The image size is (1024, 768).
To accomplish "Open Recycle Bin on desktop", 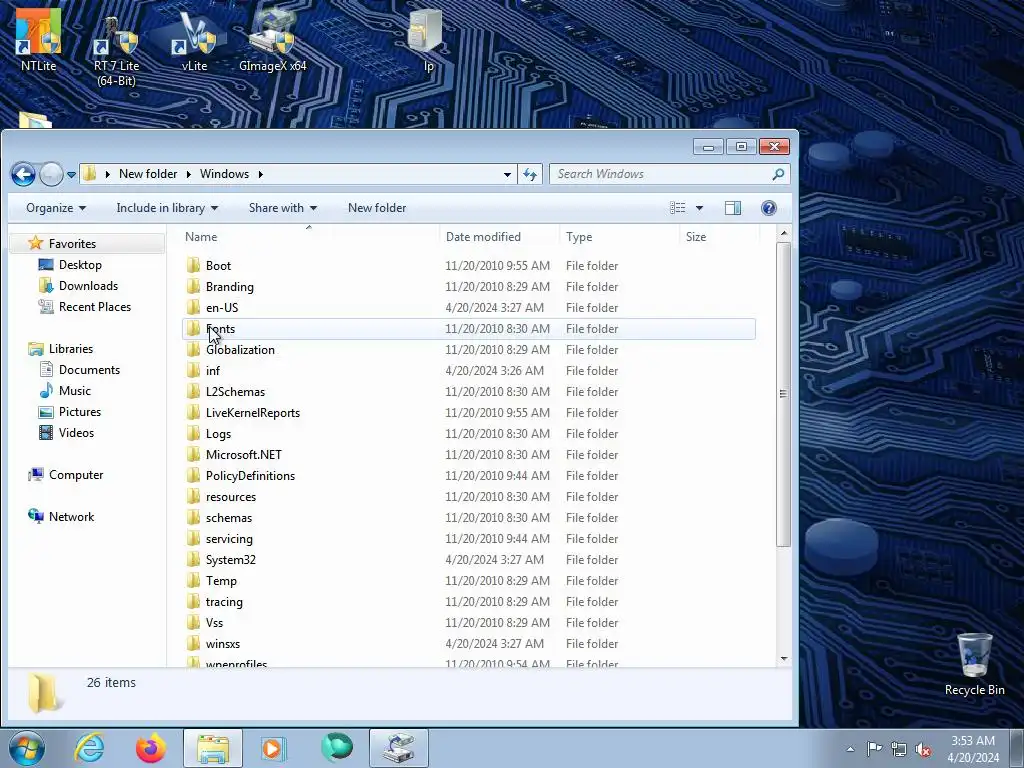I will click(x=974, y=664).
